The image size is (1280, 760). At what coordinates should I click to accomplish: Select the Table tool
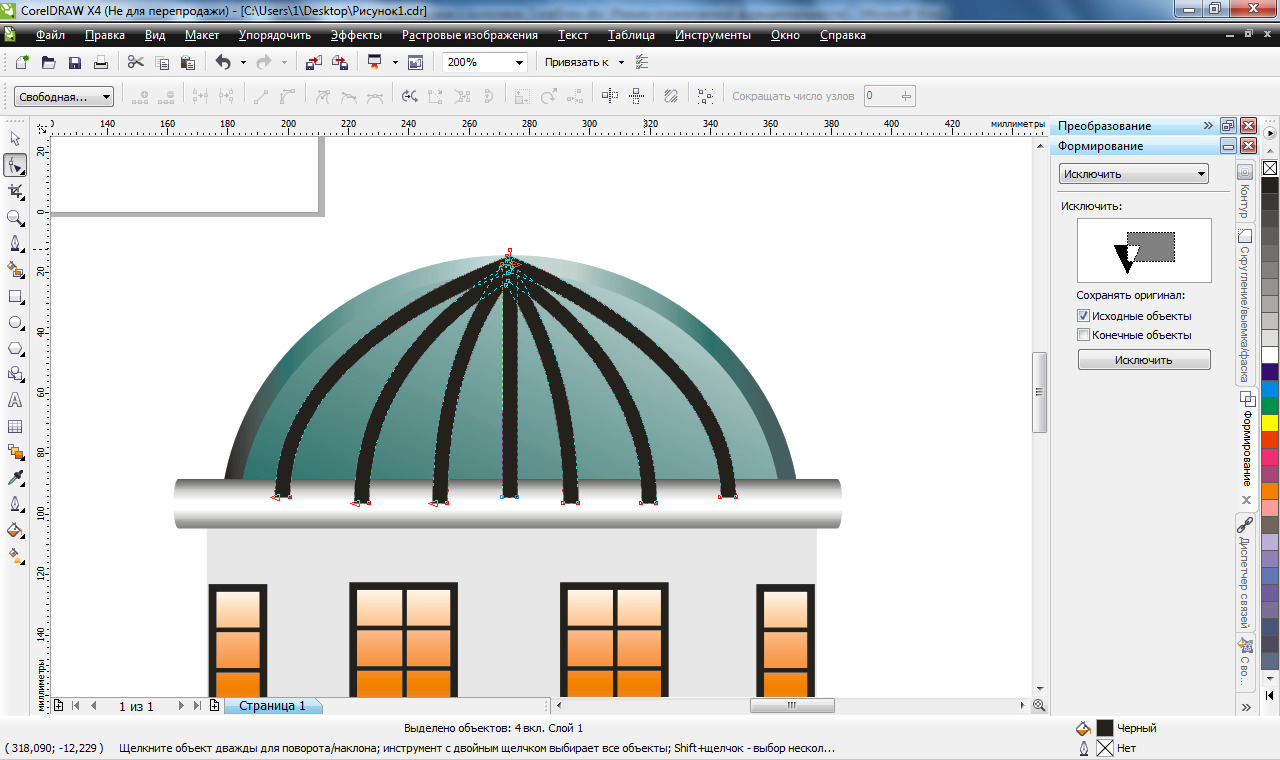click(15, 426)
